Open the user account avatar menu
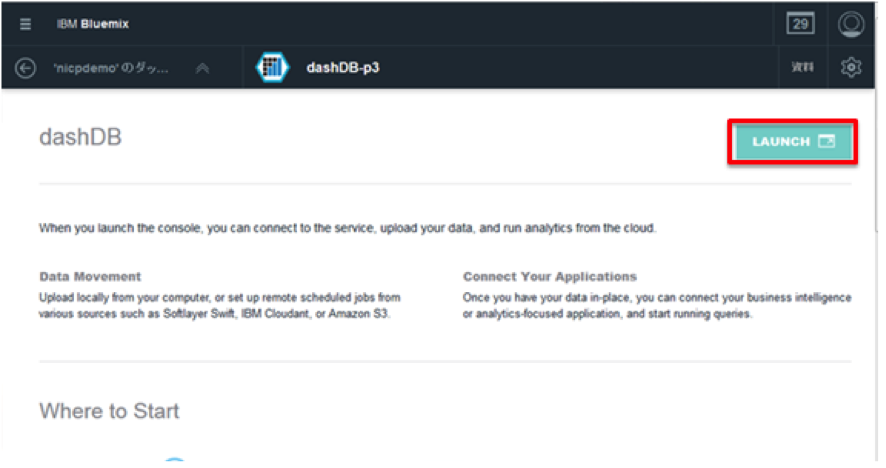 (851, 24)
